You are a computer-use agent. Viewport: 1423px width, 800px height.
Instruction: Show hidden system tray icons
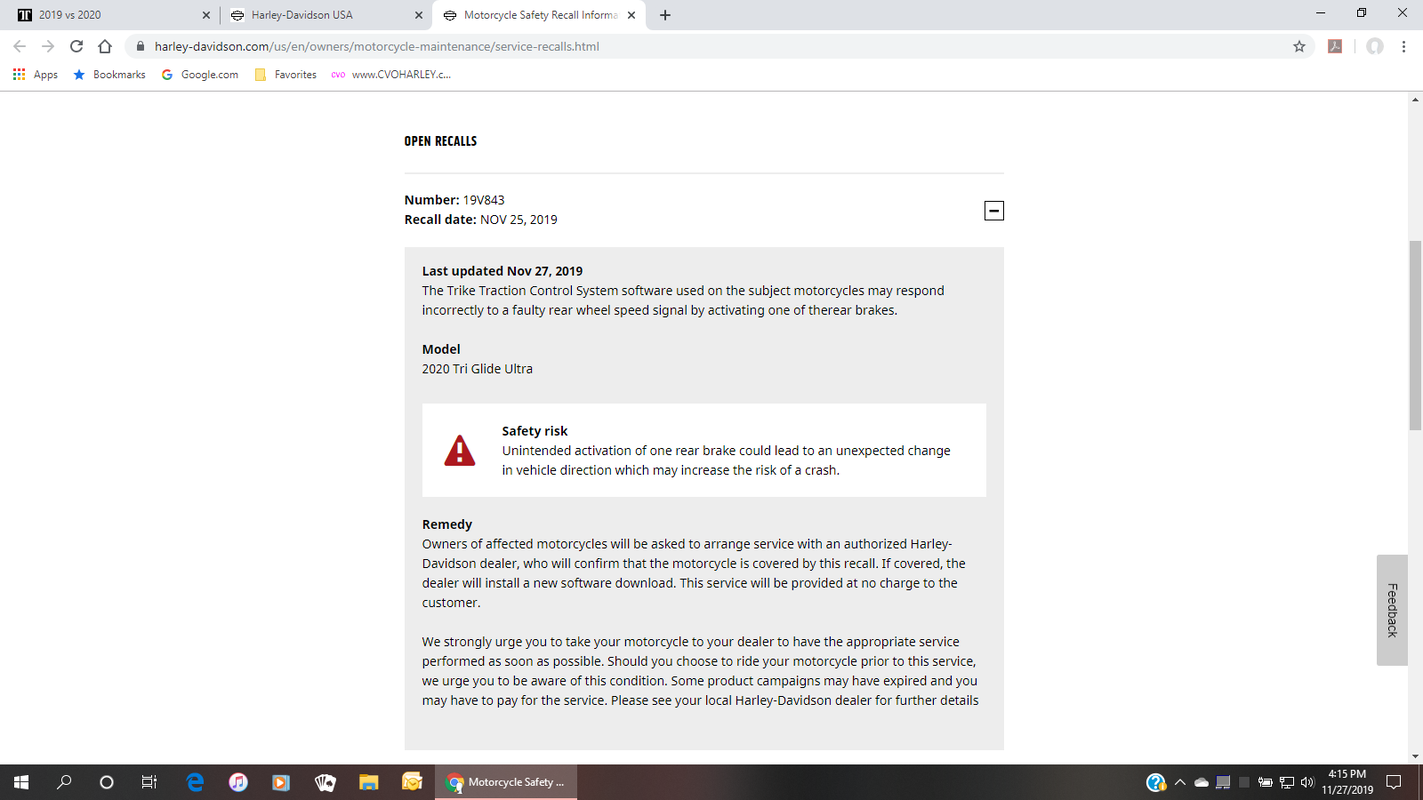click(x=1179, y=782)
